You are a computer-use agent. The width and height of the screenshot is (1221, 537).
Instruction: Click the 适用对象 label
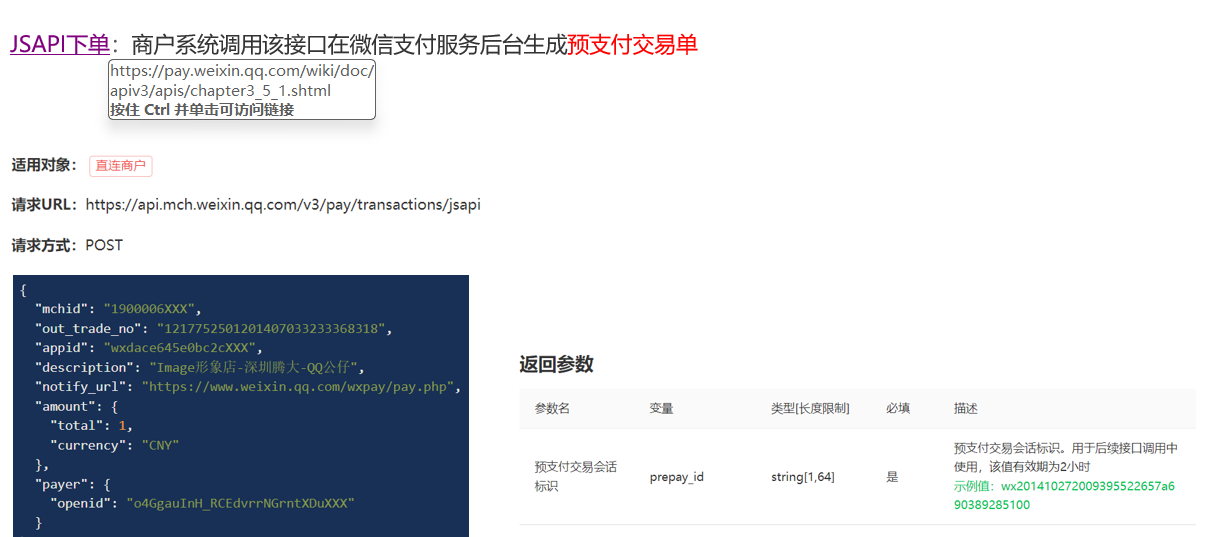44,165
